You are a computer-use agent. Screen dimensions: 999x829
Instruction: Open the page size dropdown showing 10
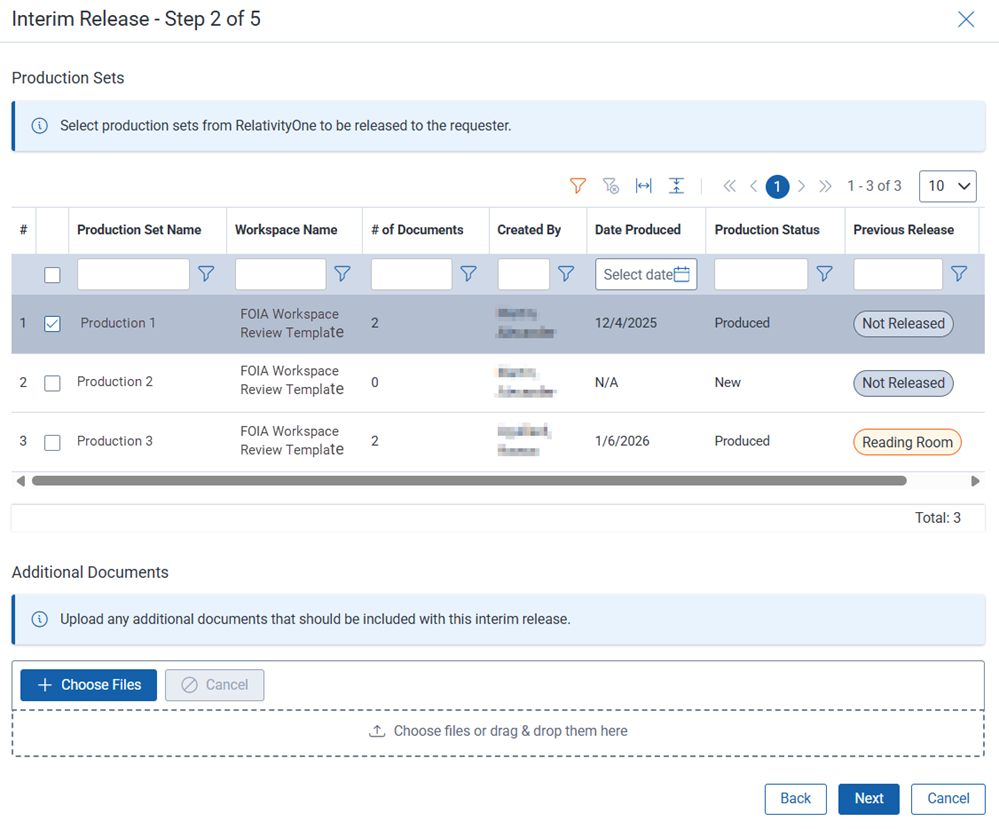(x=947, y=186)
